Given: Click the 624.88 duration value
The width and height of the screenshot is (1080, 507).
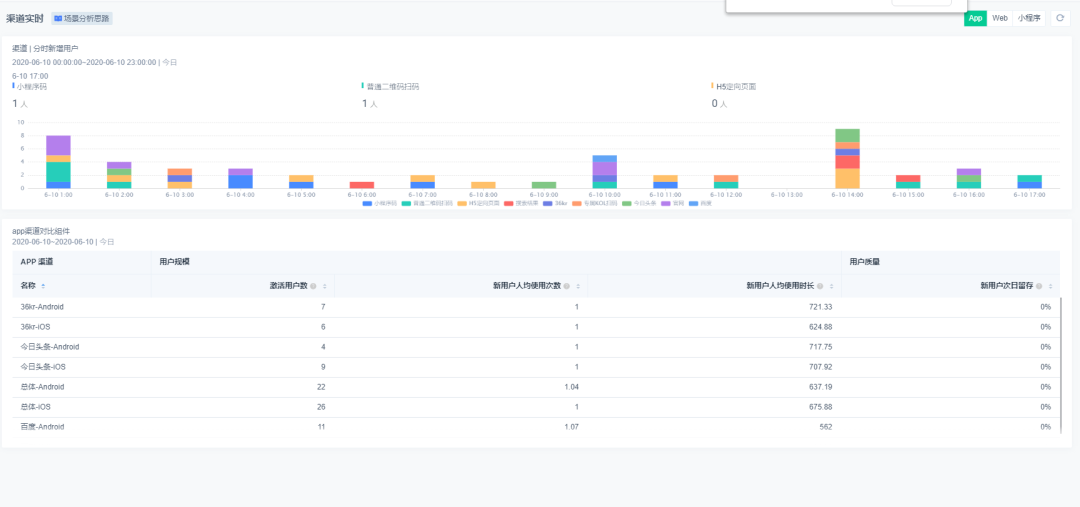Looking at the screenshot, I should pyautogui.click(x=821, y=327).
